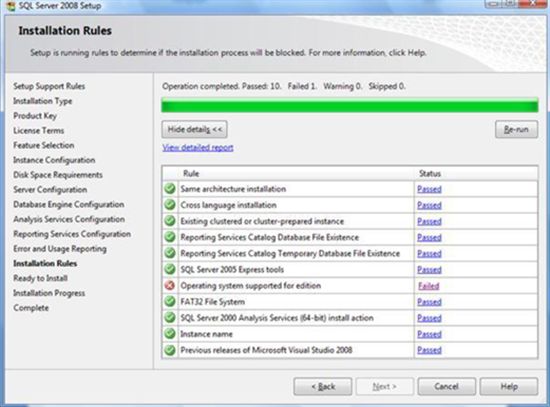This screenshot has height=407, width=550.
Task: Click the Rule column header
Action: point(191,173)
